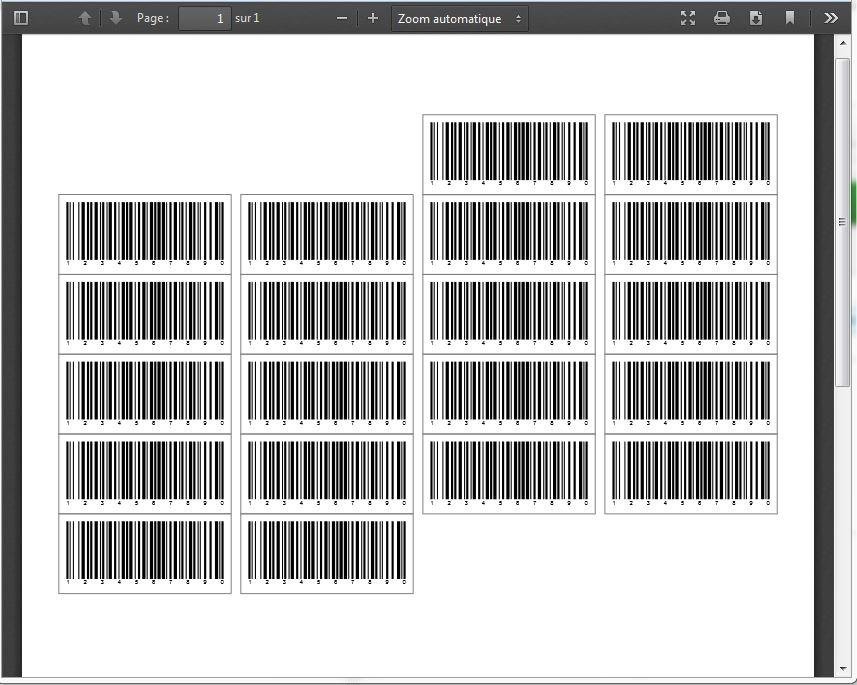Zoom out using the minus icon
This screenshot has height=685, width=857.
[x=341, y=17]
